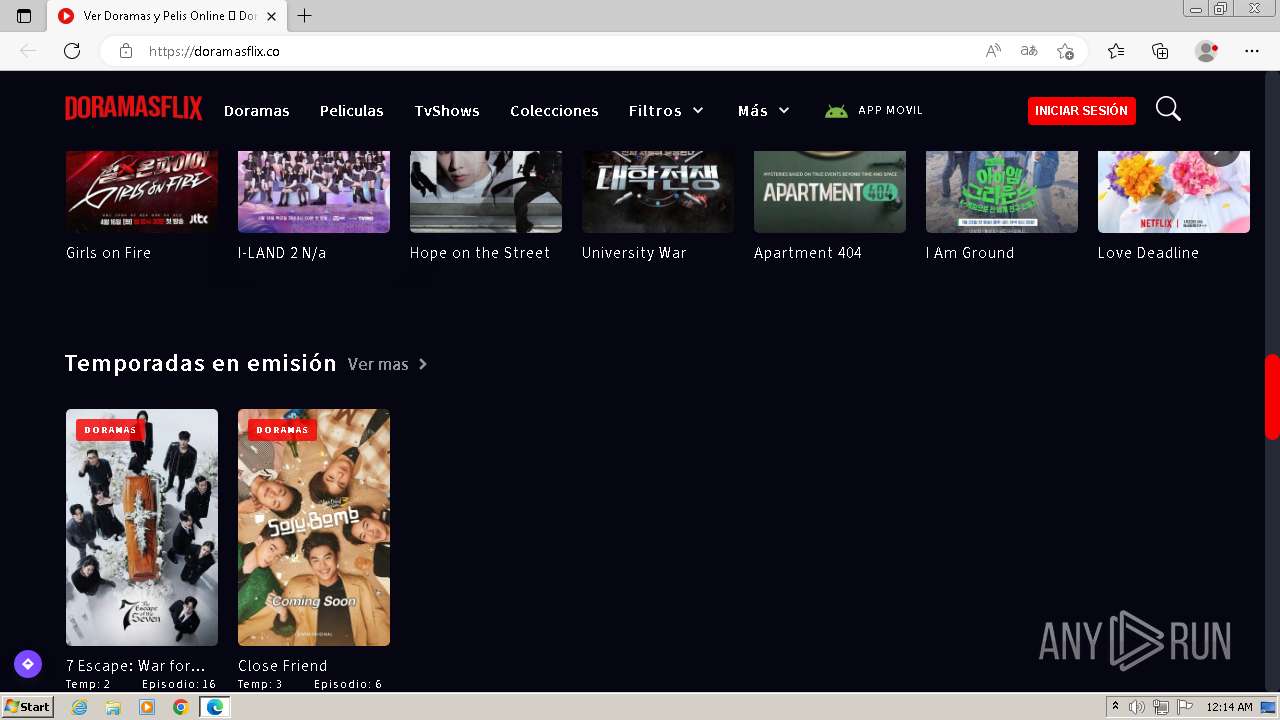Click the Android app icon
This screenshot has width=1280, height=720.
pyautogui.click(x=836, y=111)
